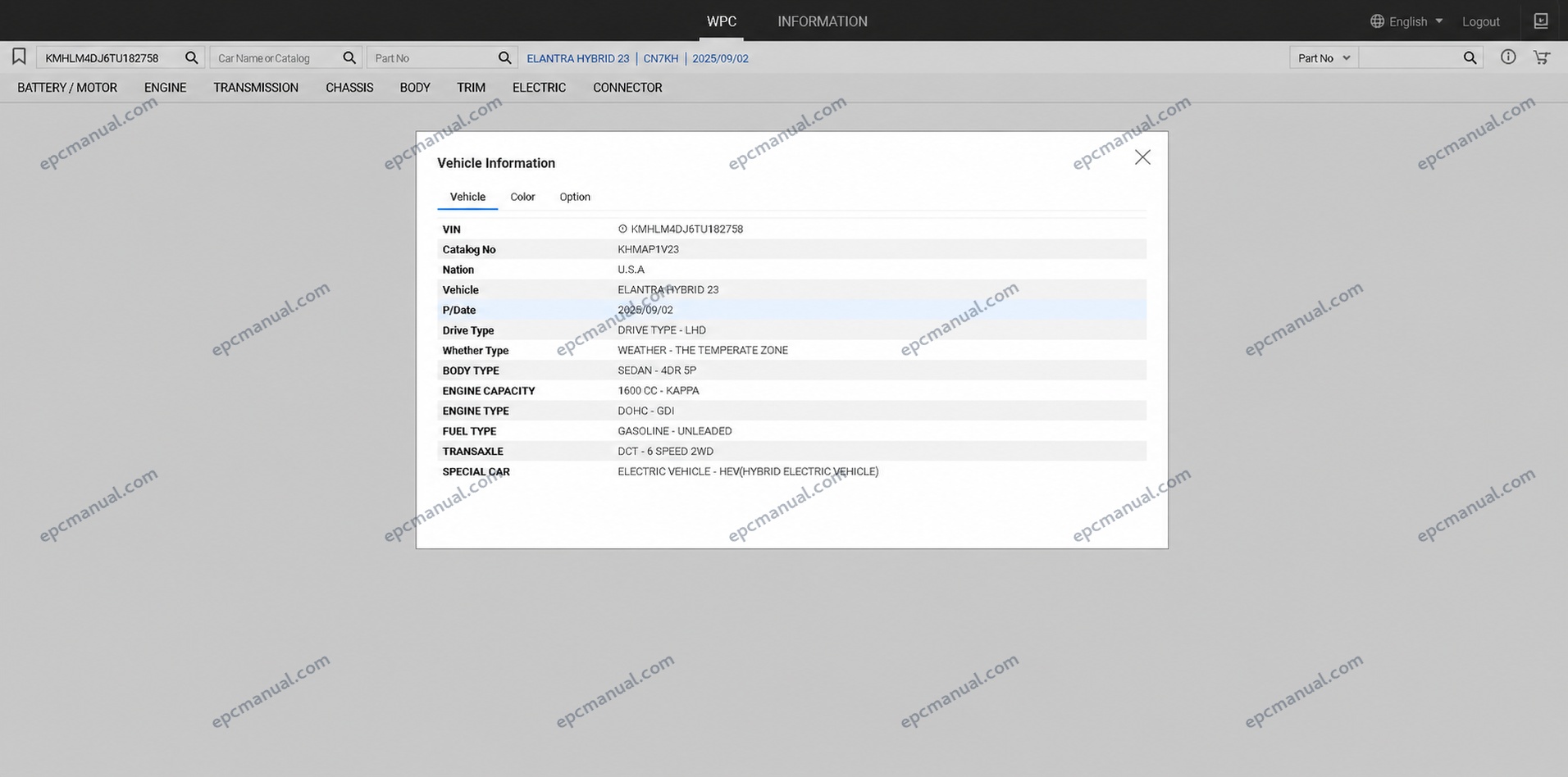Click the TRANSAXLE row label
Viewport: 1568px width, 777px height.
(473, 452)
